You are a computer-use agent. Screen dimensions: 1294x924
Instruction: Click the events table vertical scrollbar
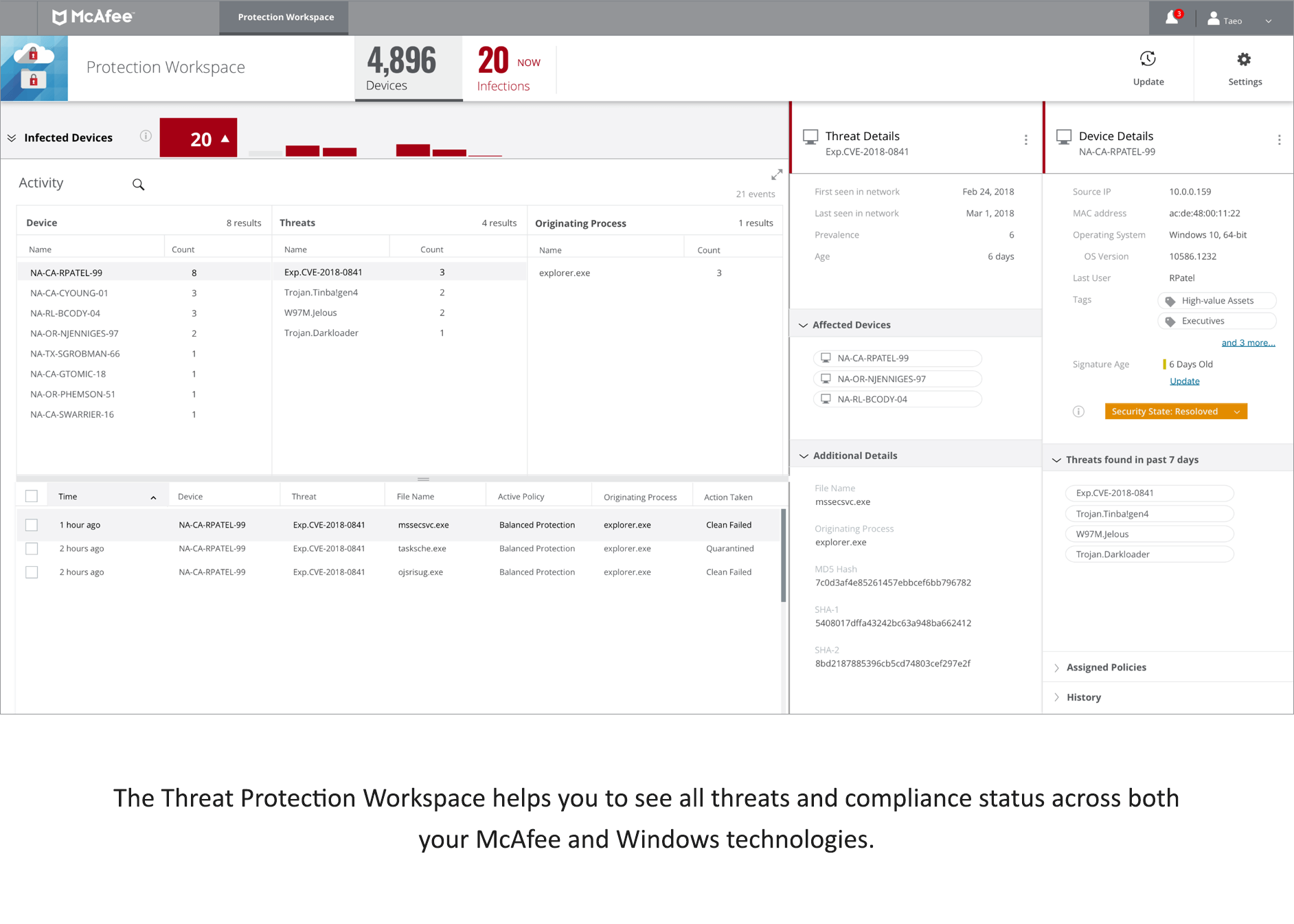tap(784, 556)
